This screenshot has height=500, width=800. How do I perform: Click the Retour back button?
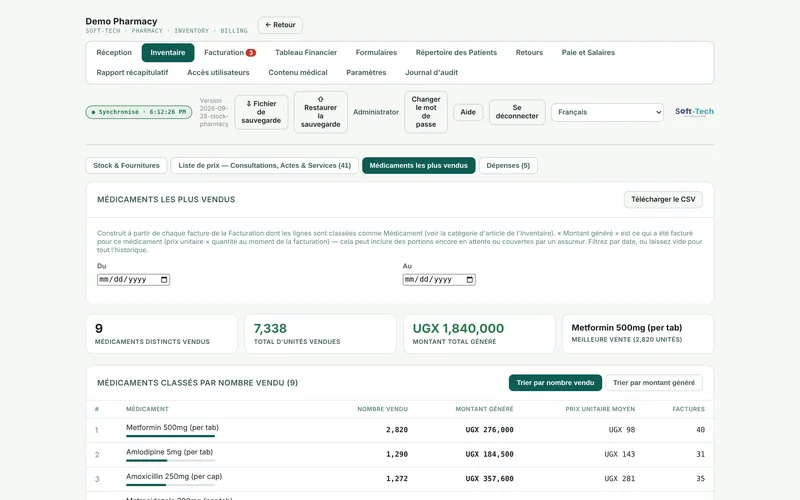[280, 25]
